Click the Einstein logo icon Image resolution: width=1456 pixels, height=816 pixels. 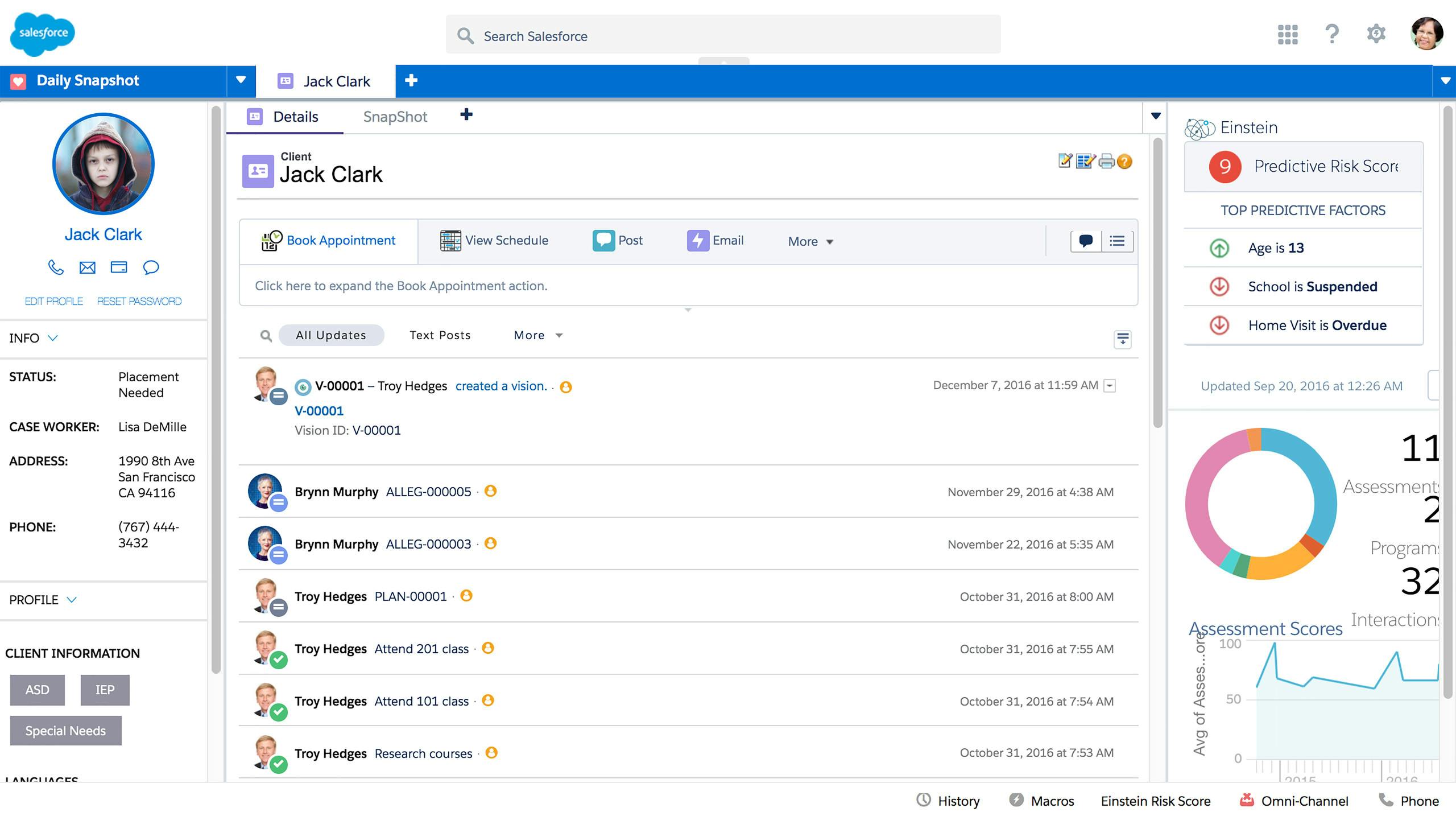click(1199, 128)
